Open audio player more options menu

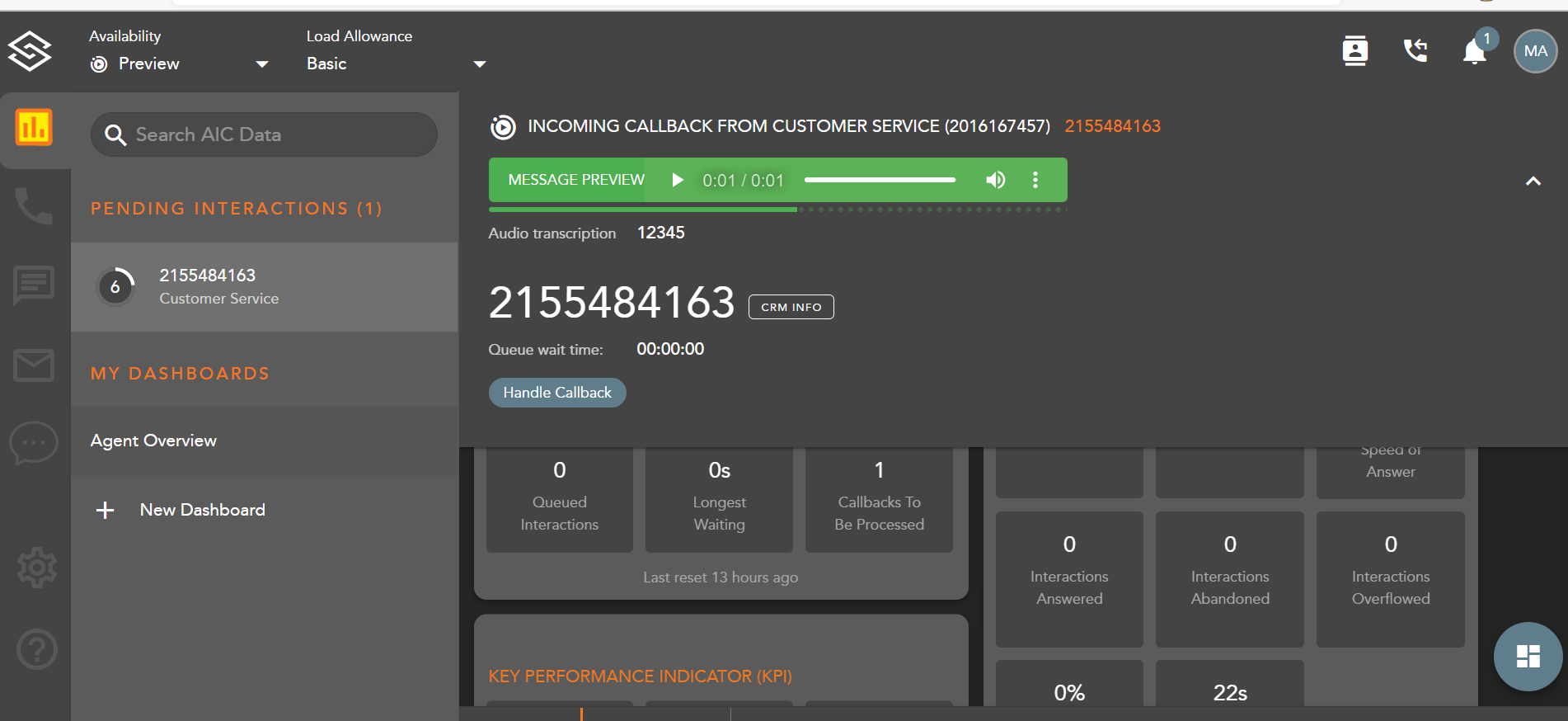point(1035,180)
